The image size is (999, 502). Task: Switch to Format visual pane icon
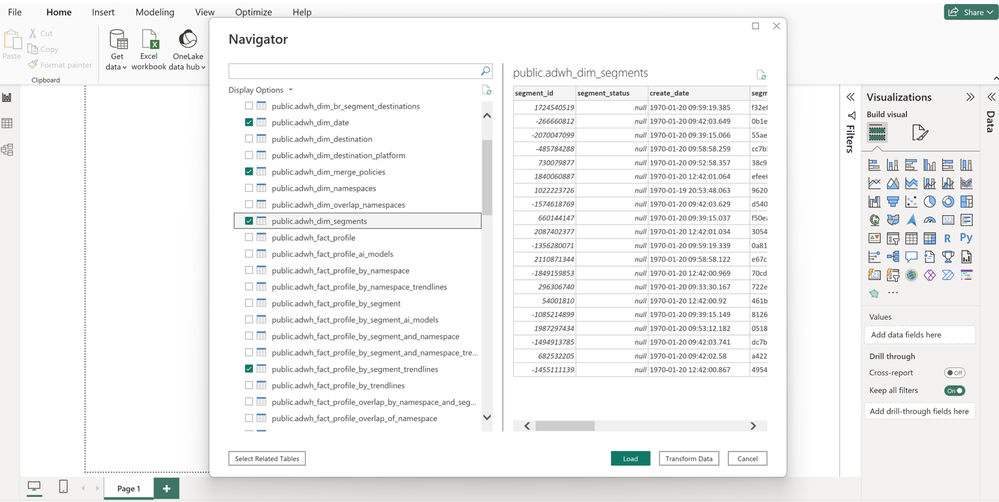(920, 133)
